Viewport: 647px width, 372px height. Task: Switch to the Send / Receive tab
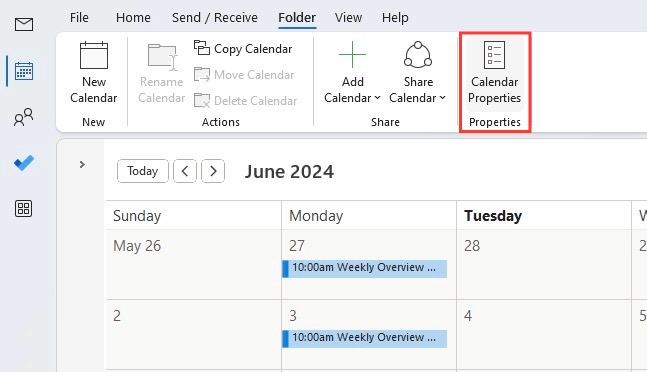[x=215, y=18]
